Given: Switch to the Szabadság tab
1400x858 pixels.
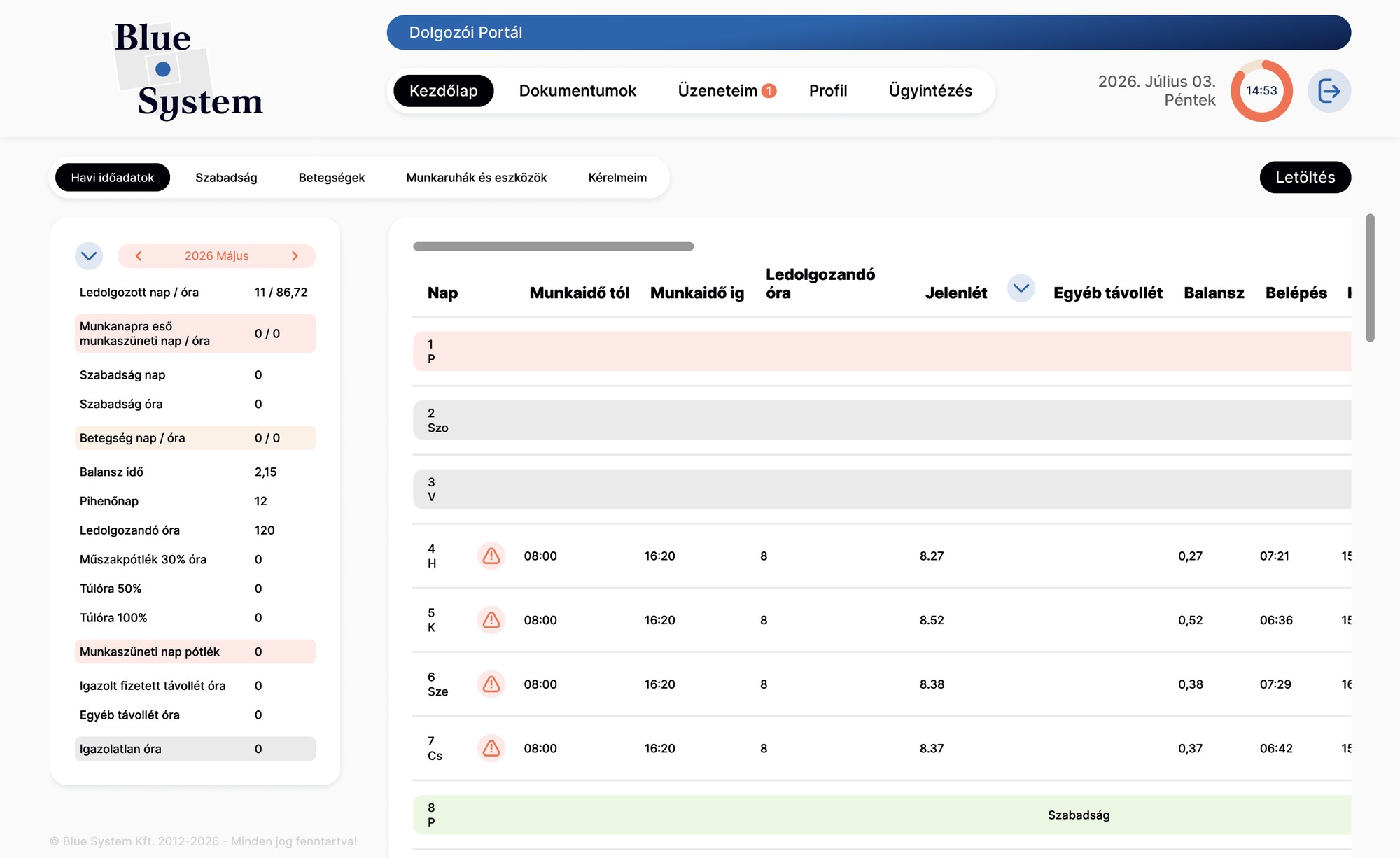Looking at the screenshot, I should pos(226,178).
